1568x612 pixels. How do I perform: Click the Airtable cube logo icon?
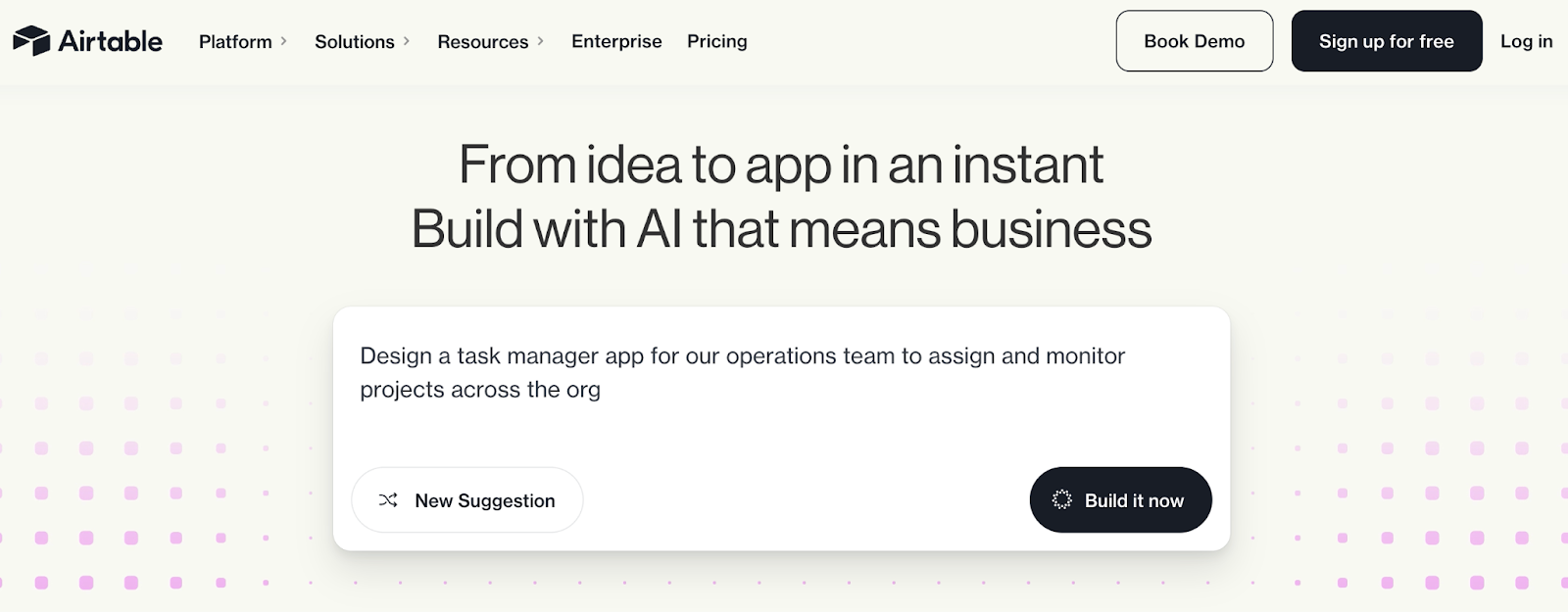31,41
